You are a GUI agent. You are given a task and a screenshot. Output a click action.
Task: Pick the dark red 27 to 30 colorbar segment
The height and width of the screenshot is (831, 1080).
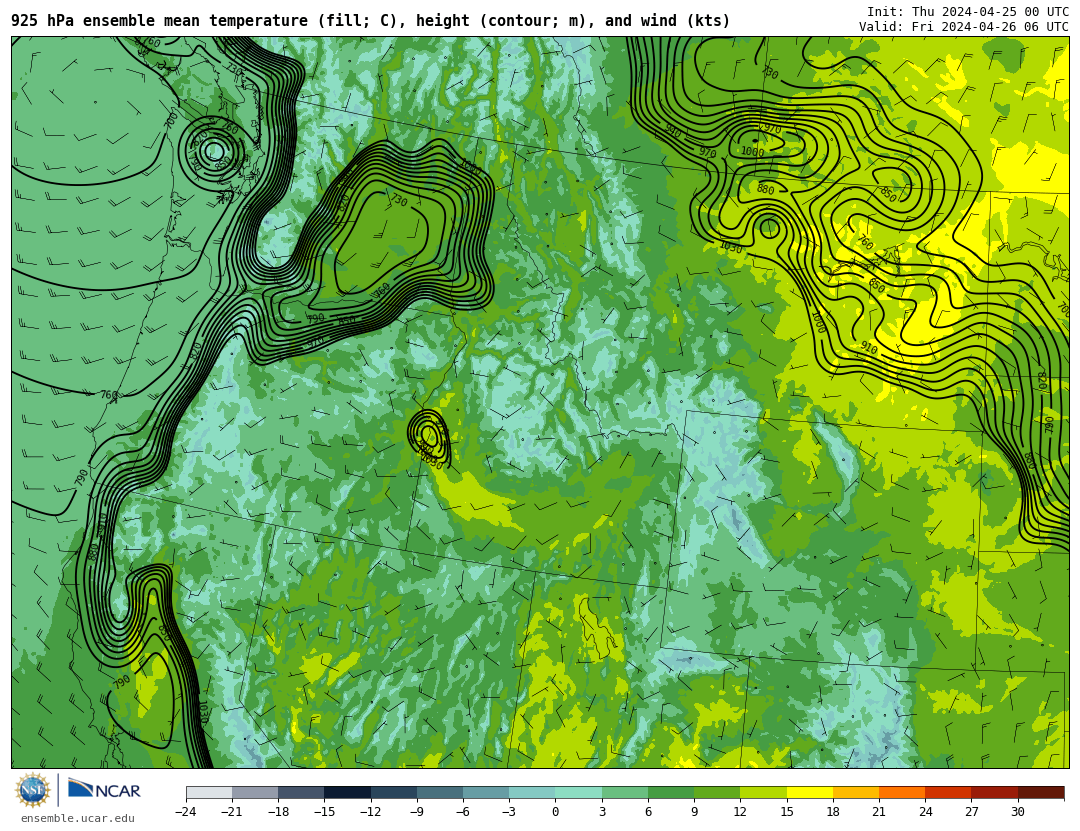click(x=995, y=792)
